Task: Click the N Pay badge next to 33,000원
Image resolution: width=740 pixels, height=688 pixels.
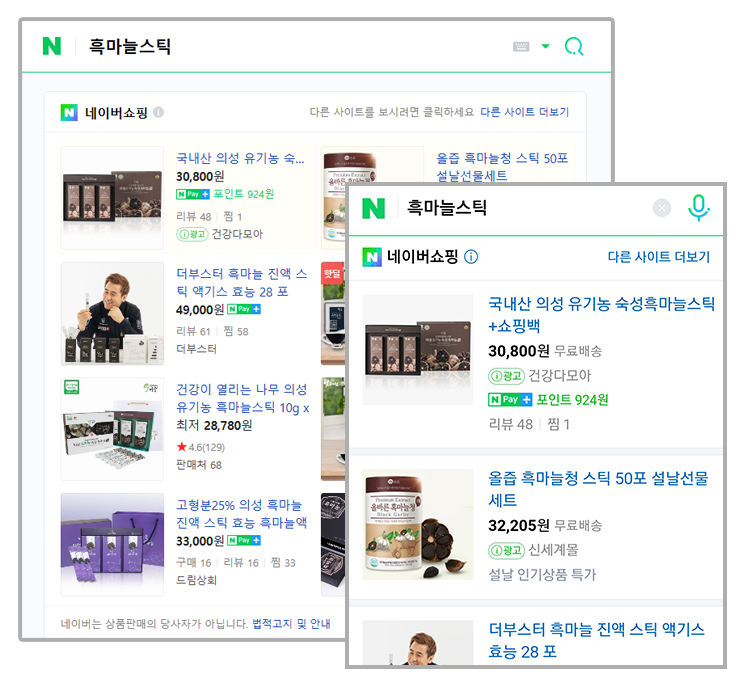Action: [244, 540]
